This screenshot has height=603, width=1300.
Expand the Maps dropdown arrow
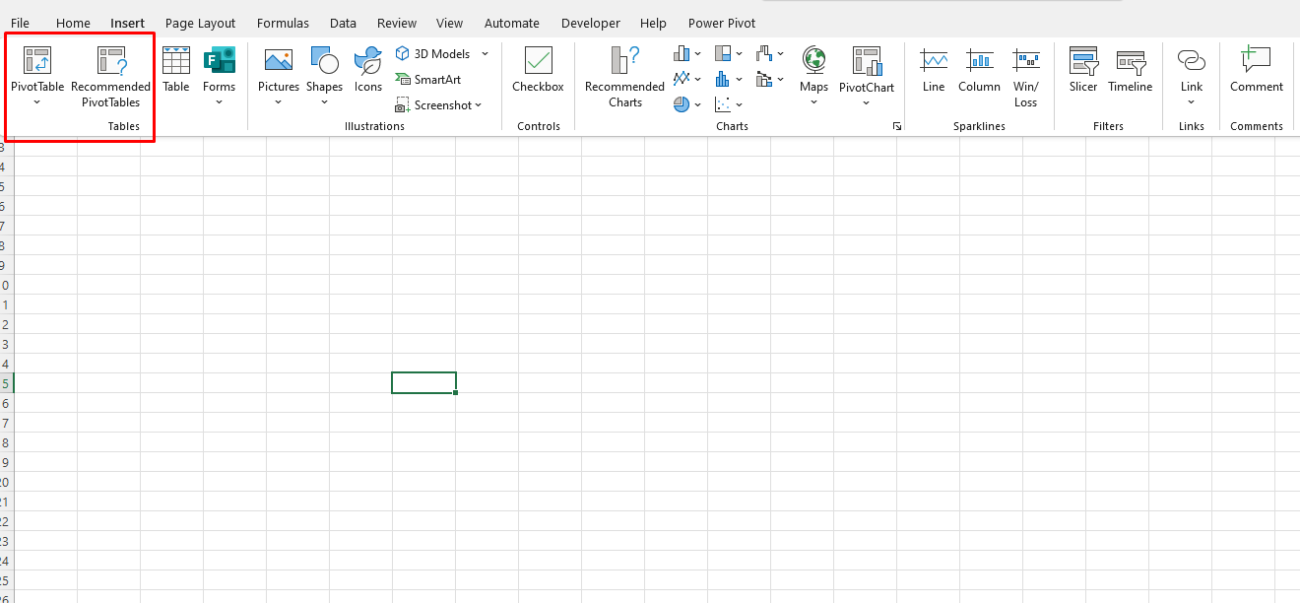click(x=814, y=102)
